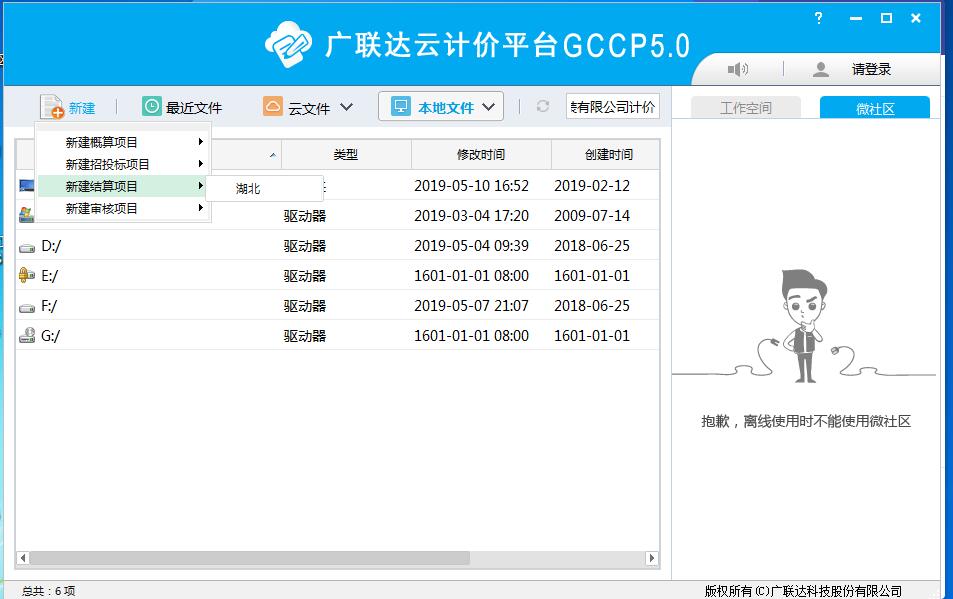The height and width of the screenshot is (599, 953).
Task: Click the Windows drive icon in second row
Action: click(26, 214)
